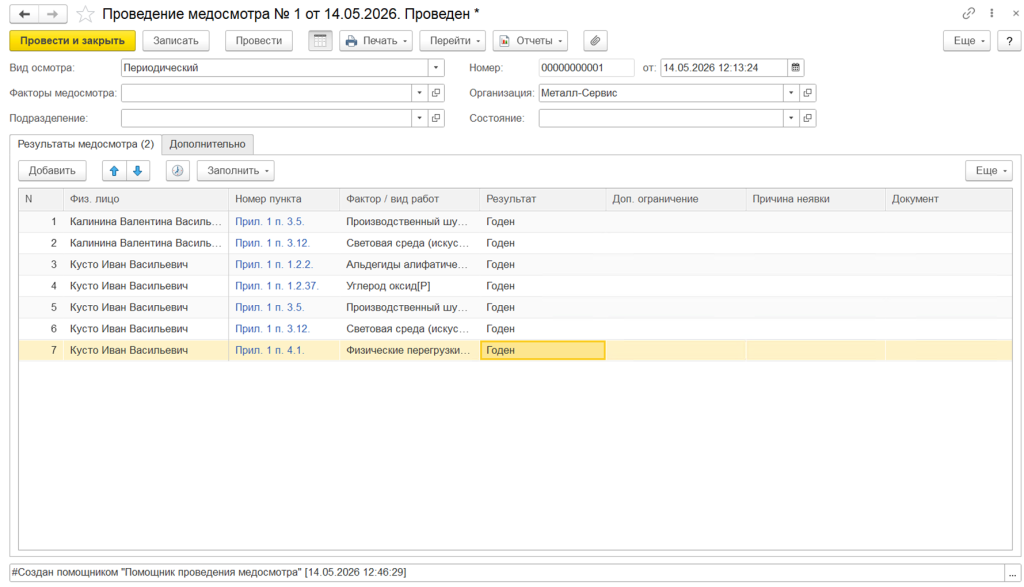Image resolution: width=1024 pixels, height=587 pixels.
Task: Switch to Дополнительно tab
Action: coord(208,144)
